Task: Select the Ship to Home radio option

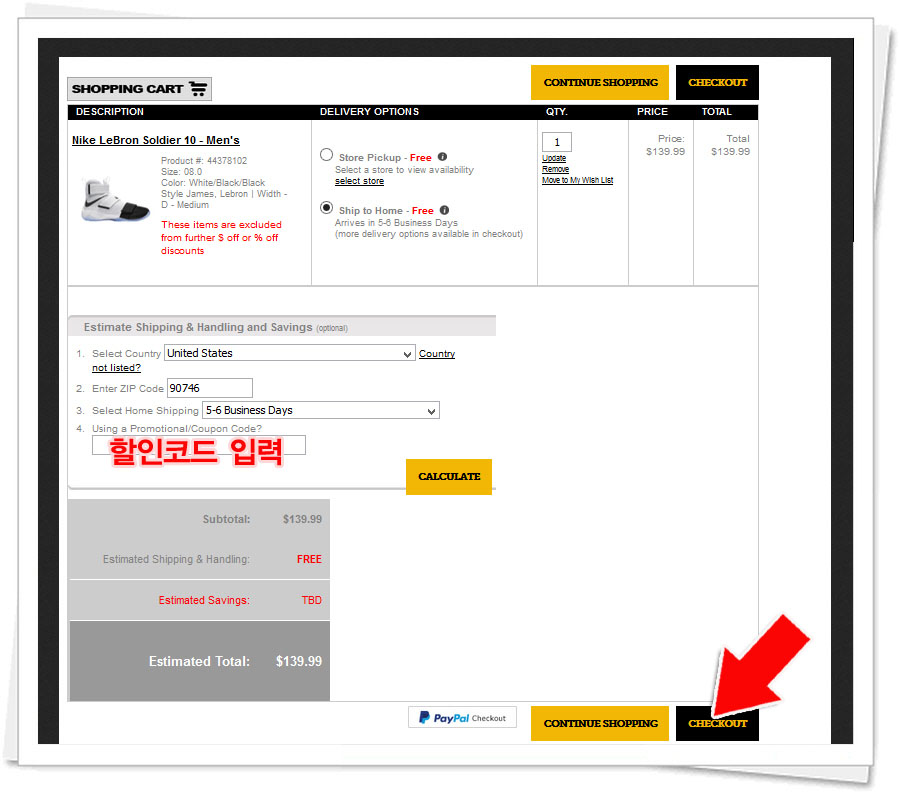Action: [326, 208]
